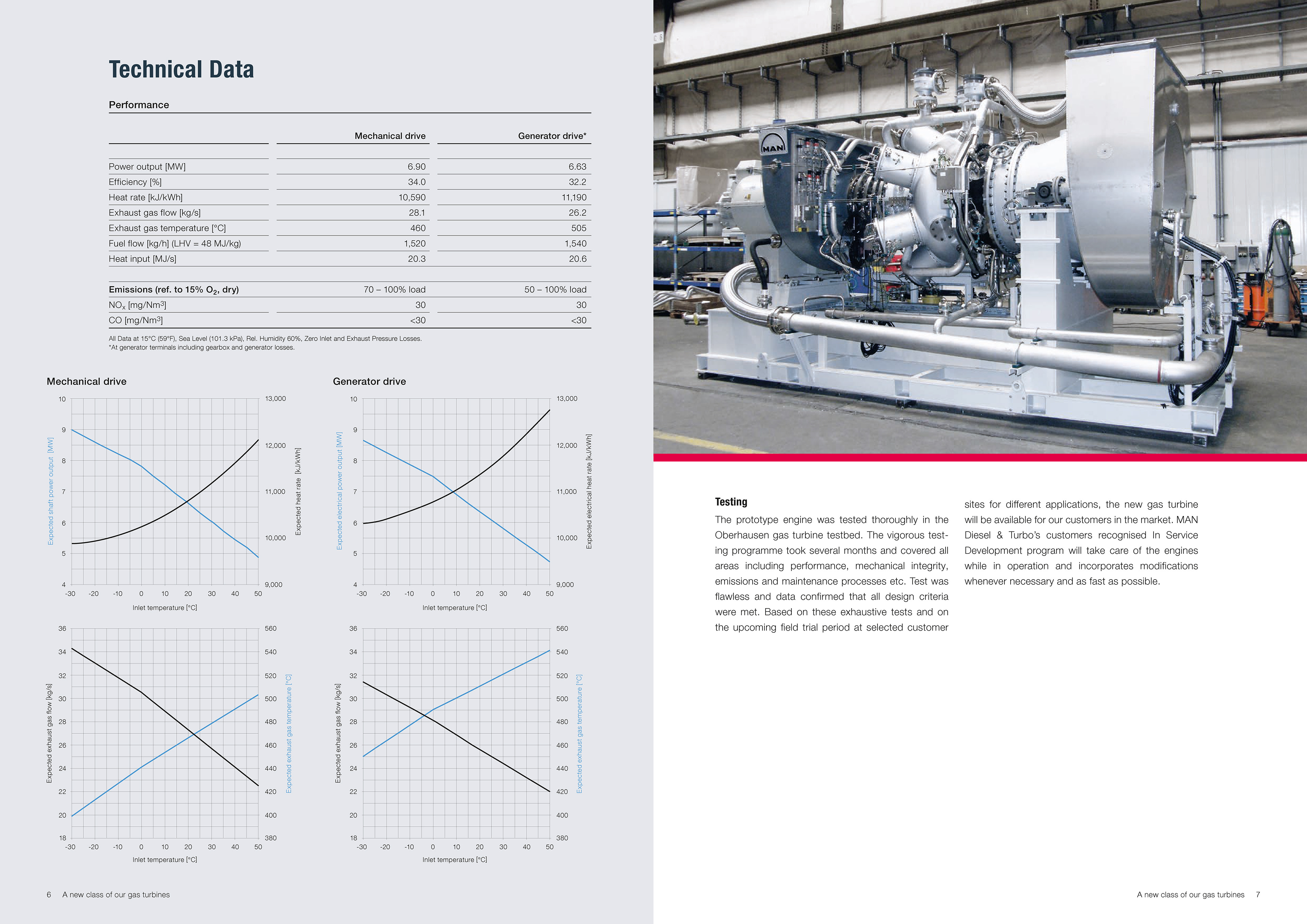Click the generator drive power output chart
Screen dimensions: 1307x924
tap(456, 491)
